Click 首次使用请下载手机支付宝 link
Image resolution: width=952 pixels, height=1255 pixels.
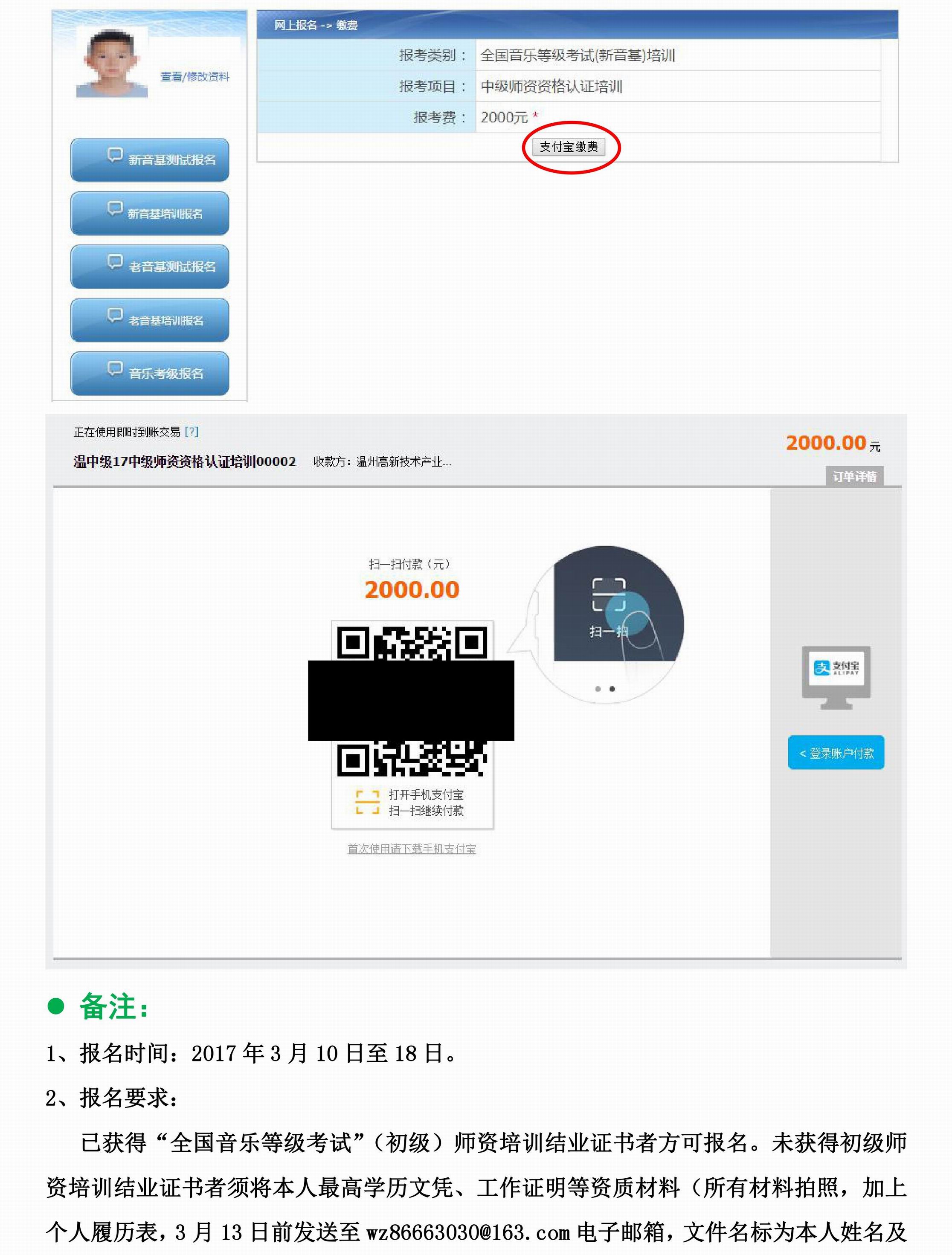411,848
